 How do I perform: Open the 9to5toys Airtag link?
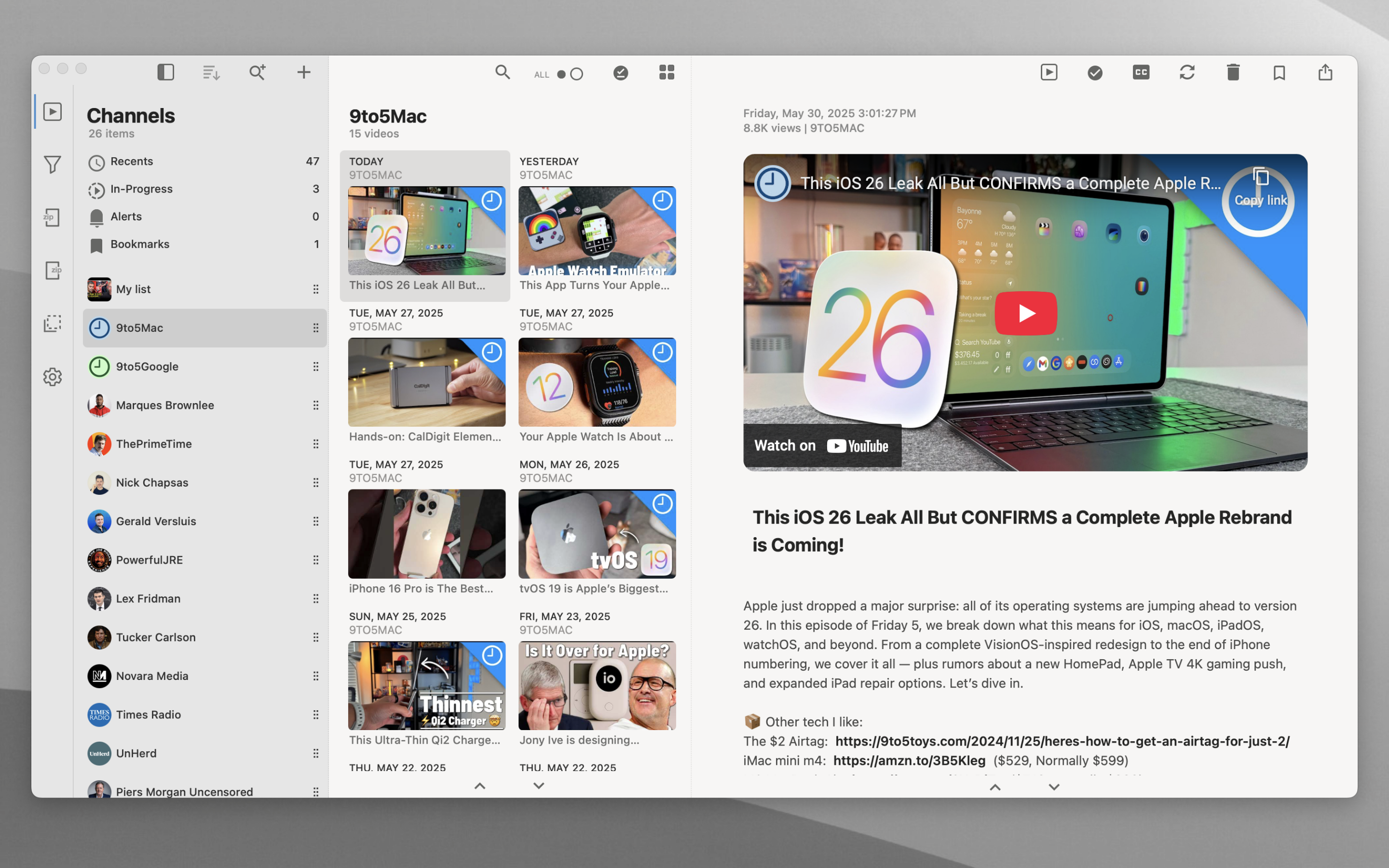(1062, 741)
